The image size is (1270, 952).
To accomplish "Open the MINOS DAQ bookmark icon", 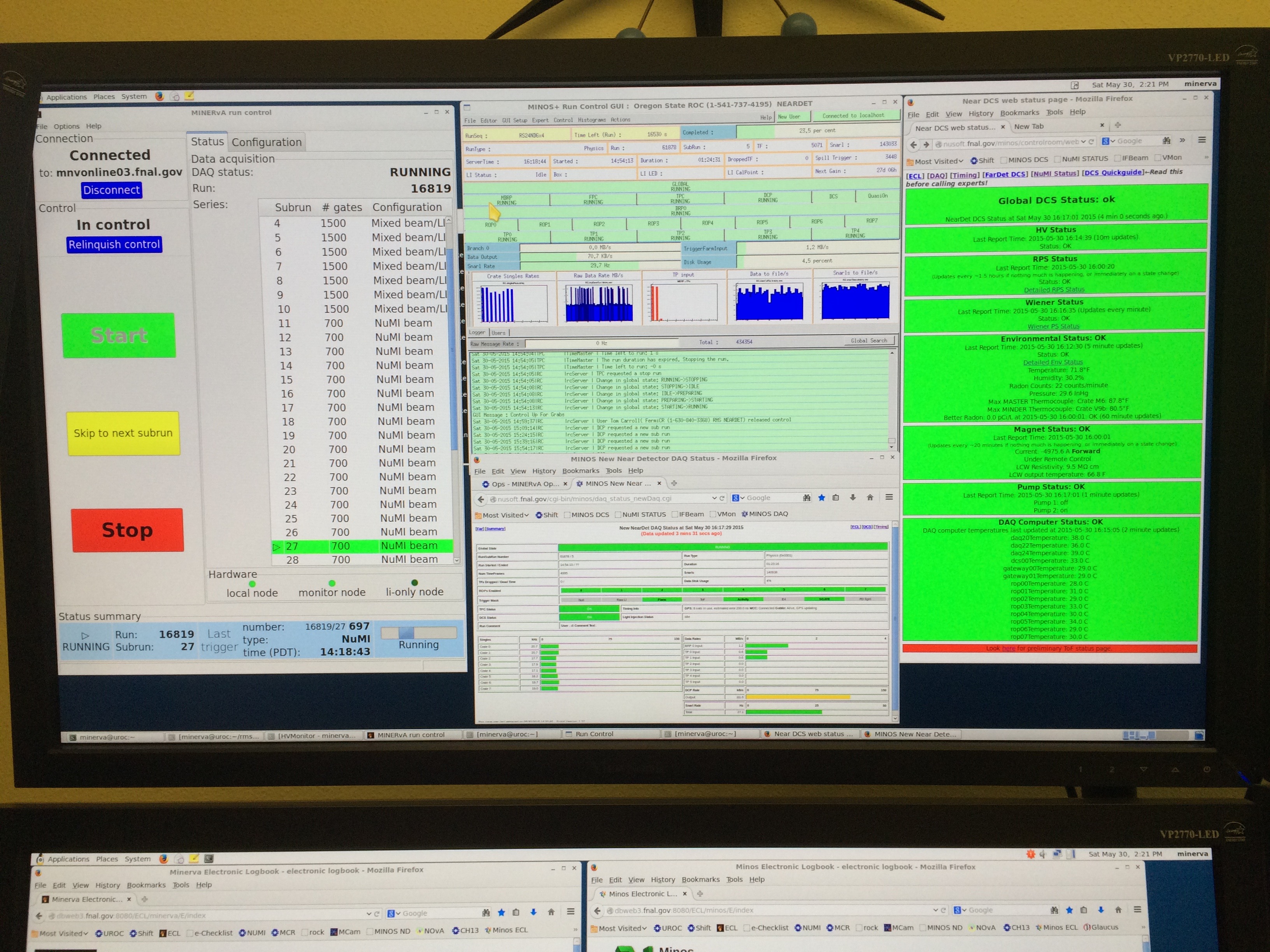I will coord(745,515).
